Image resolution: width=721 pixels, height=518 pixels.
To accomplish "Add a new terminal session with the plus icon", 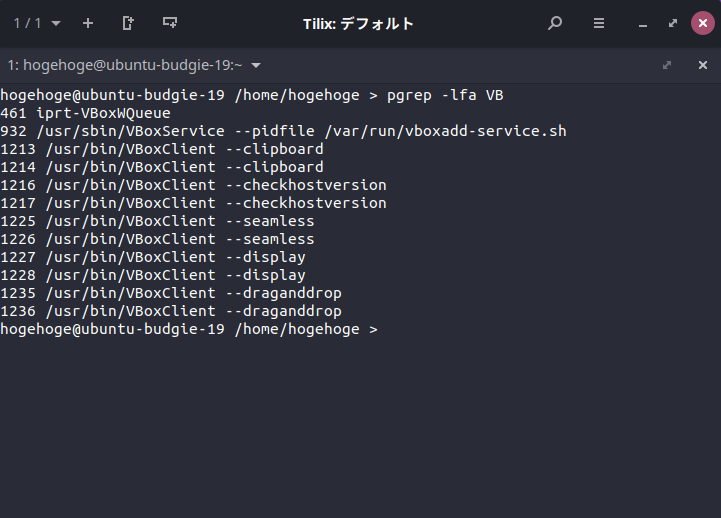I will click(88, 23).
